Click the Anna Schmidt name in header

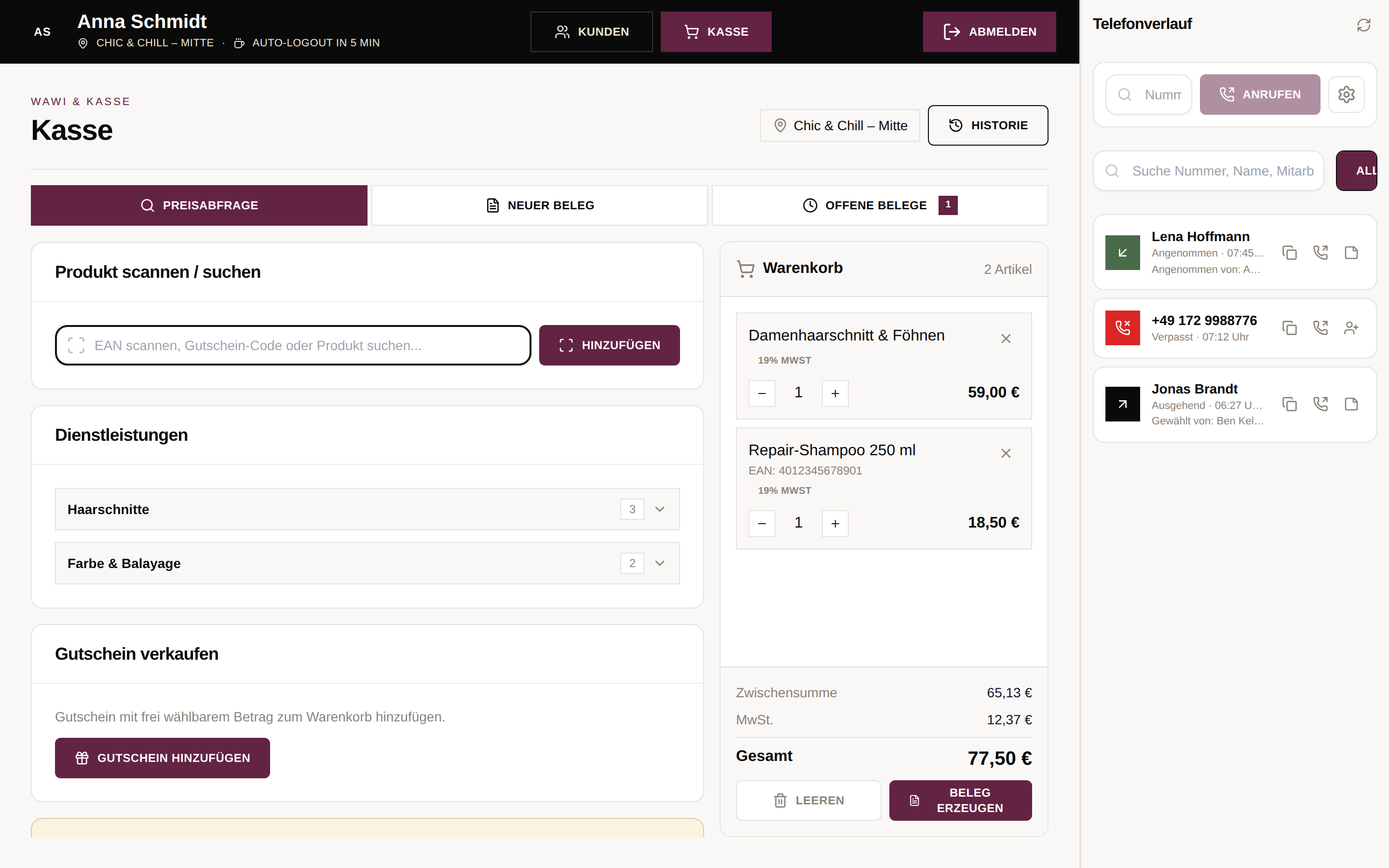point(142,22)
